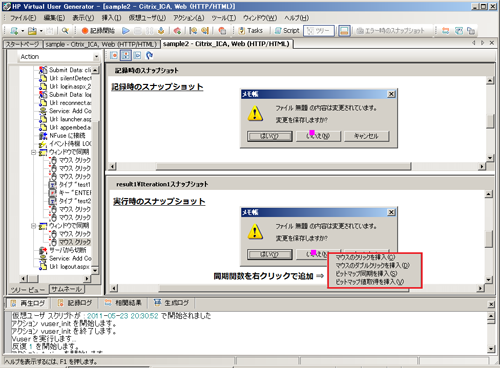Click the magnifier find icon in toolbar
The height and width of the screenshot is (368, 500).
tap(65, 31)
